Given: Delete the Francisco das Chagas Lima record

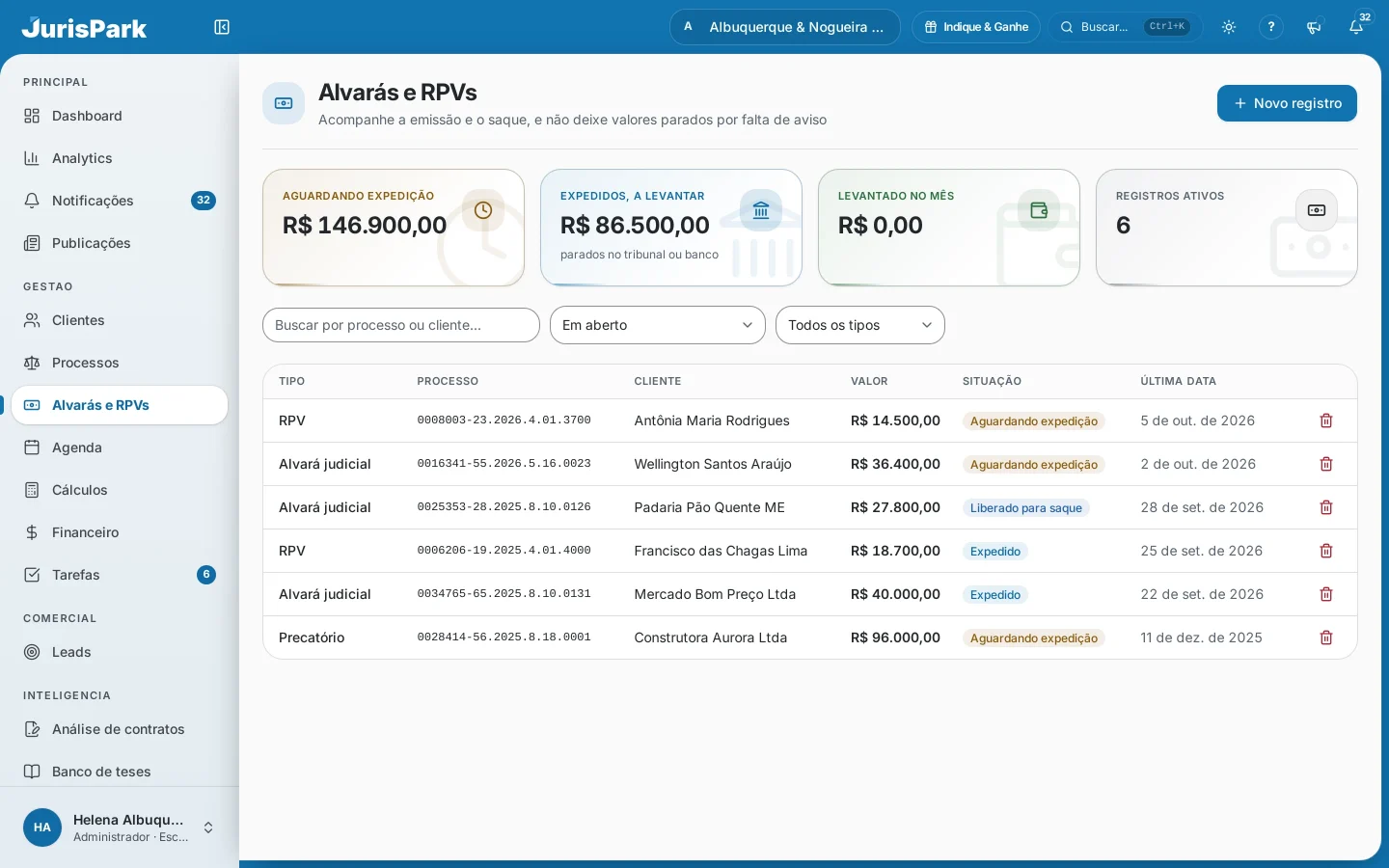Looking at the screenshot, I should coord(1326,551).
